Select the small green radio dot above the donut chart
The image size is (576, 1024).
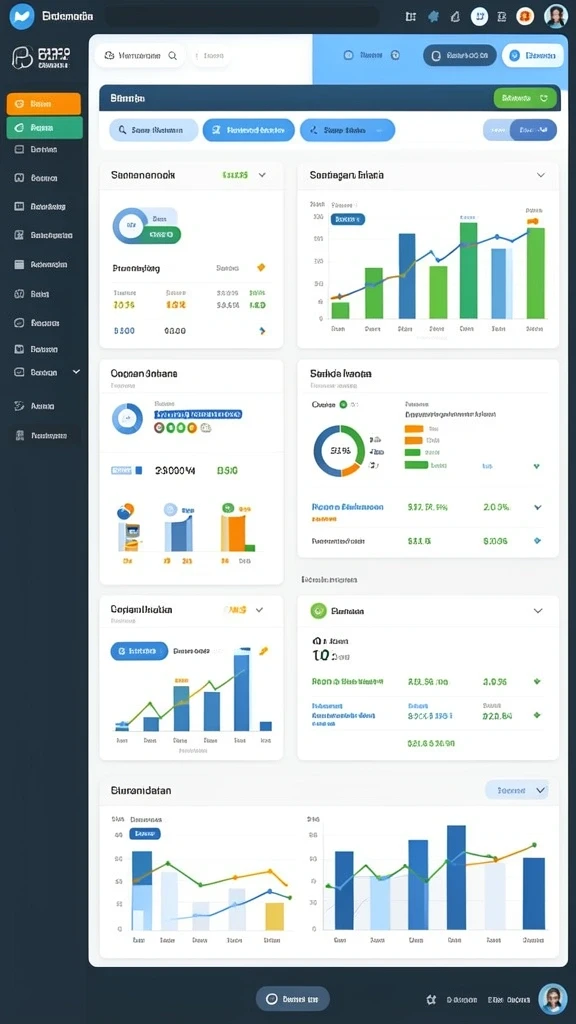tap(343, 405)
